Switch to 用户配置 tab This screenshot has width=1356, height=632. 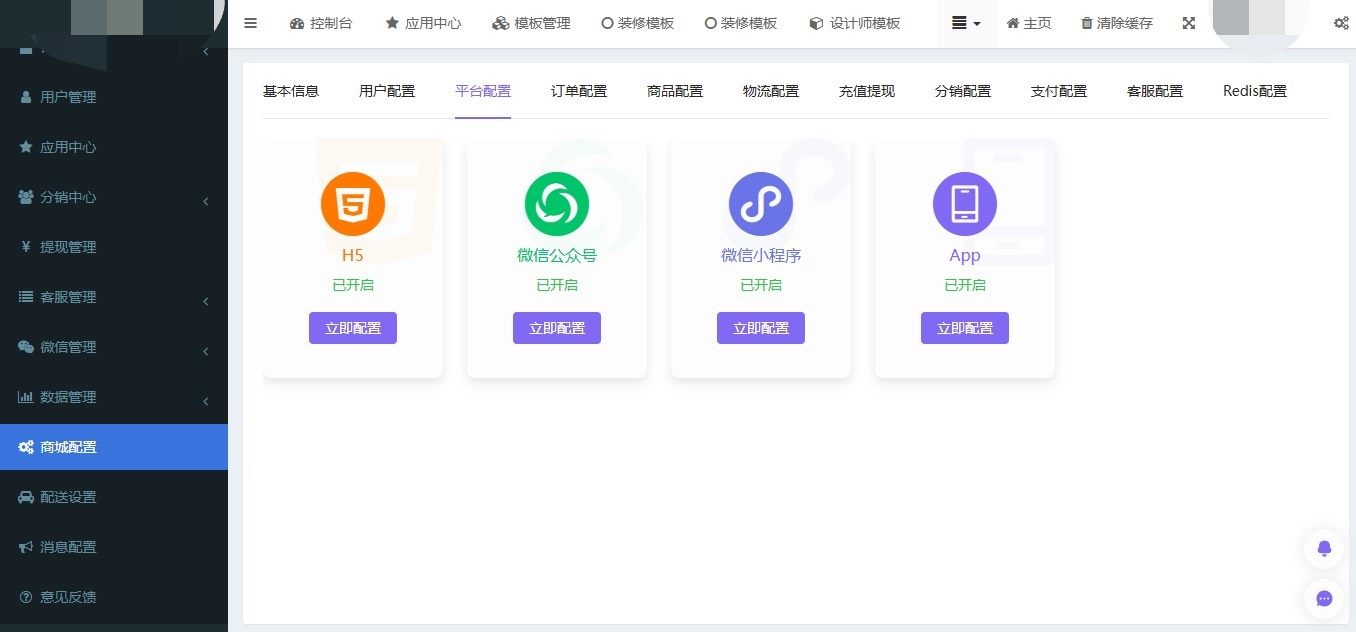387,91
